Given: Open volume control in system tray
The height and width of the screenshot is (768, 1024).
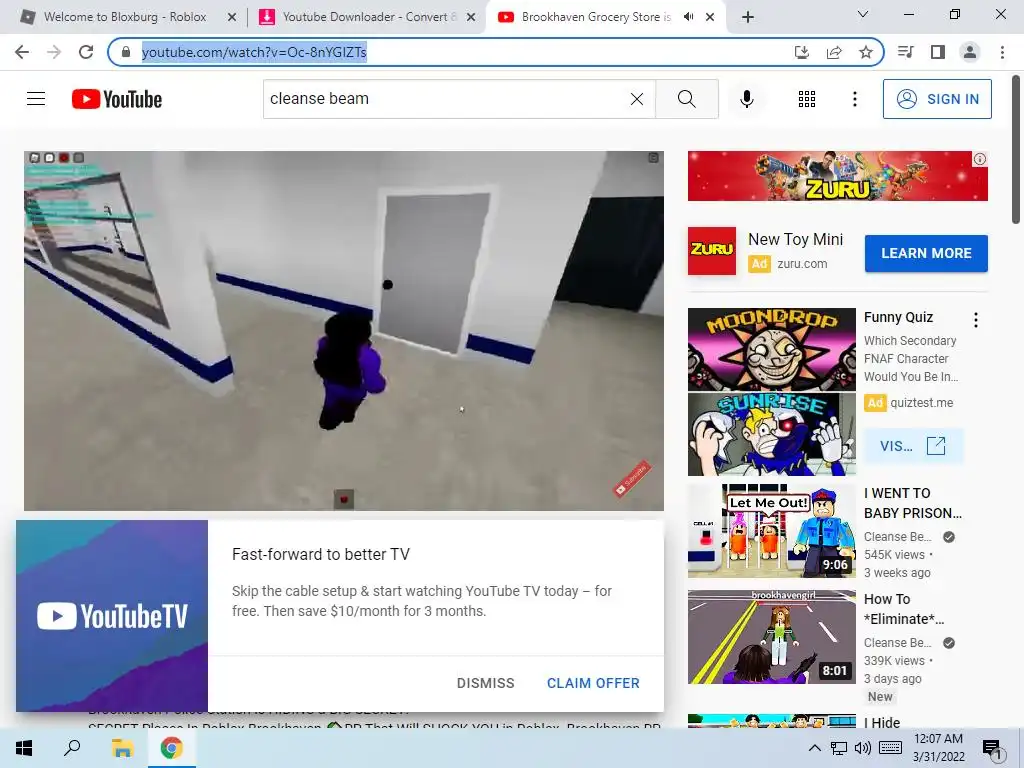Looking at the screenshot, I should tap(863, 748).
